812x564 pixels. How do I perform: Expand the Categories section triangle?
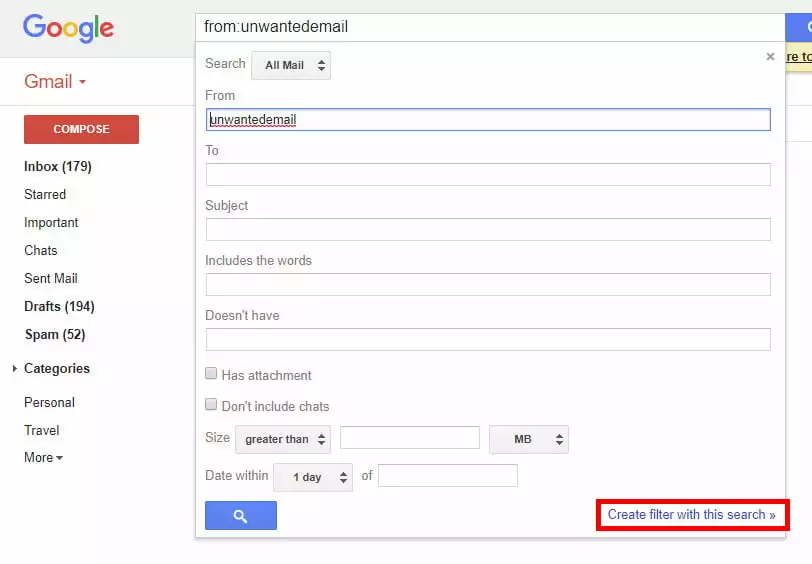[x=14, y=369]
